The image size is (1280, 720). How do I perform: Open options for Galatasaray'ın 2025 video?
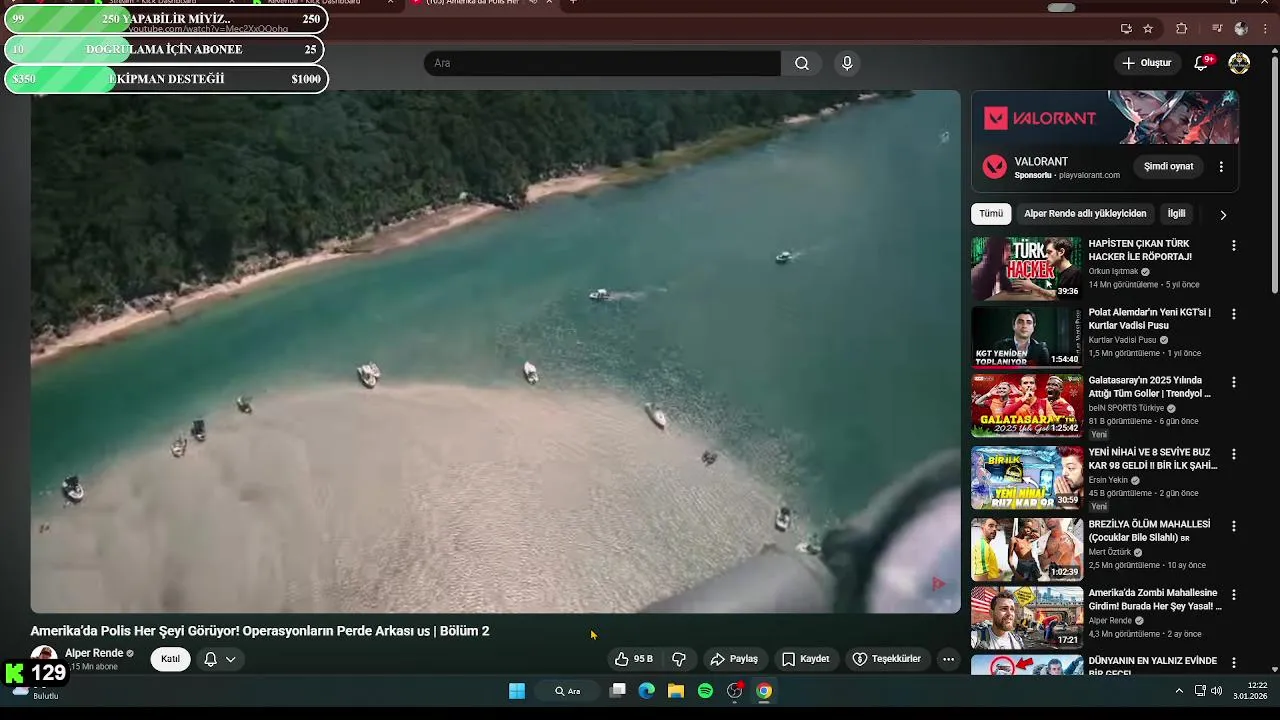click(x=1233, y=382)
